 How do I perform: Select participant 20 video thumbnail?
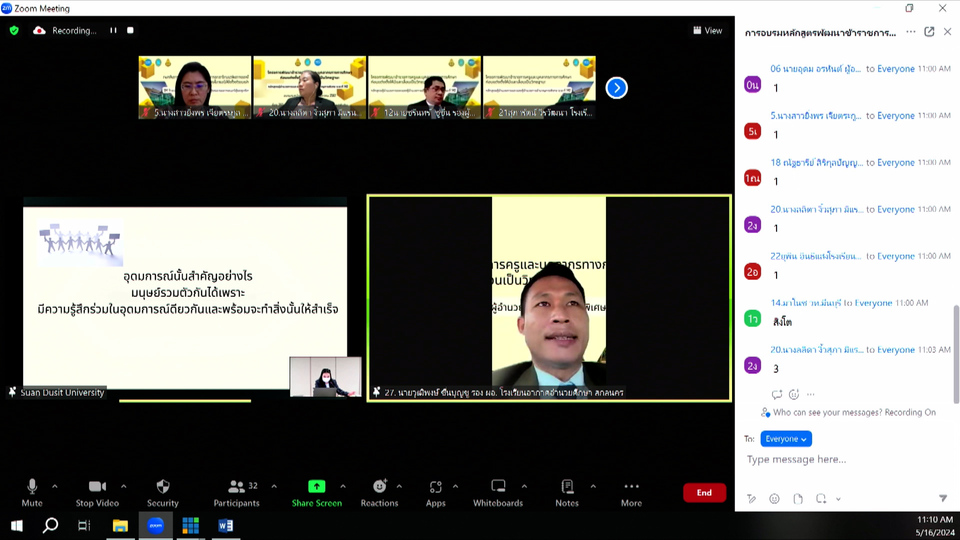(310, 88)
